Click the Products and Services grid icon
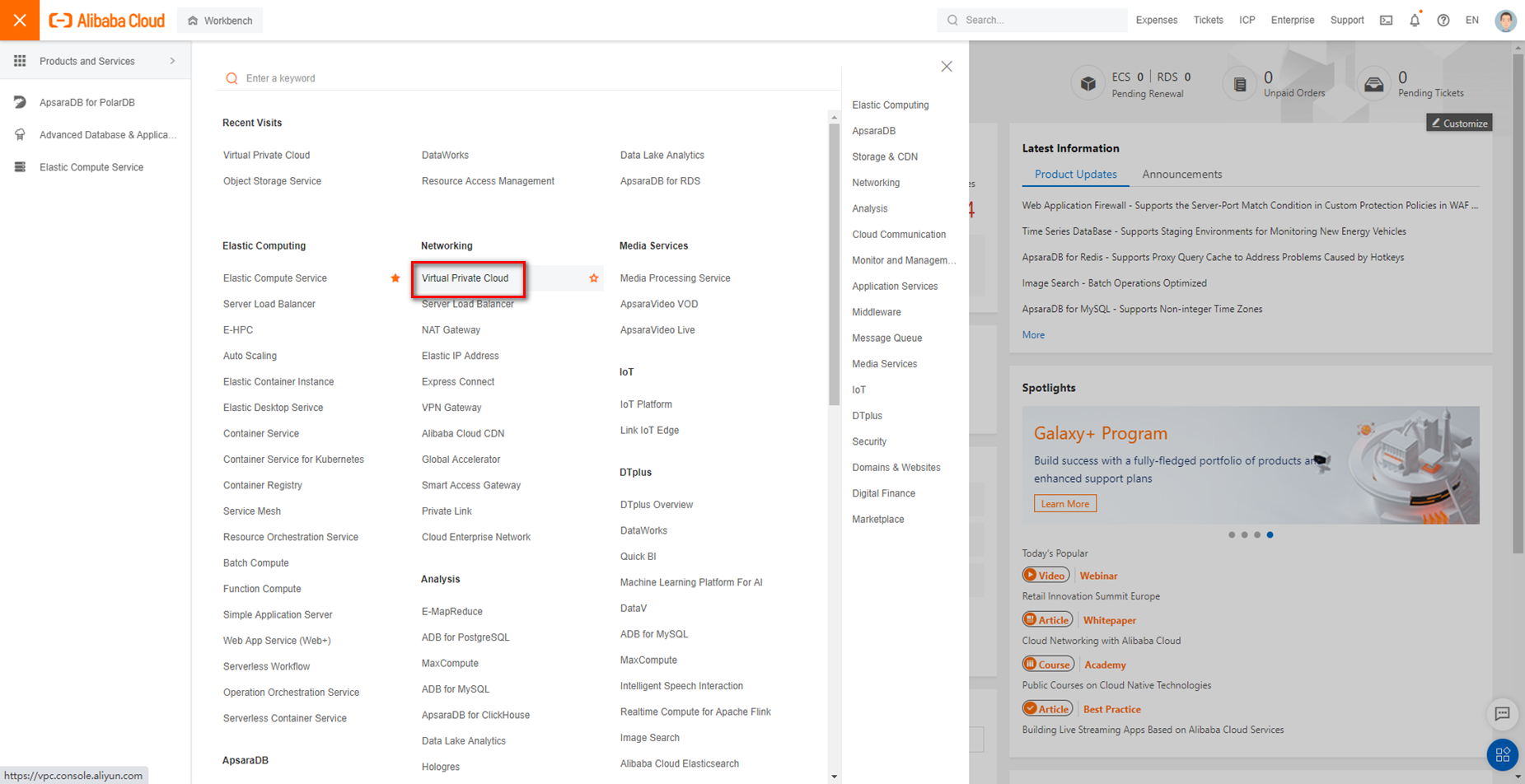 (x=20, y=61)
